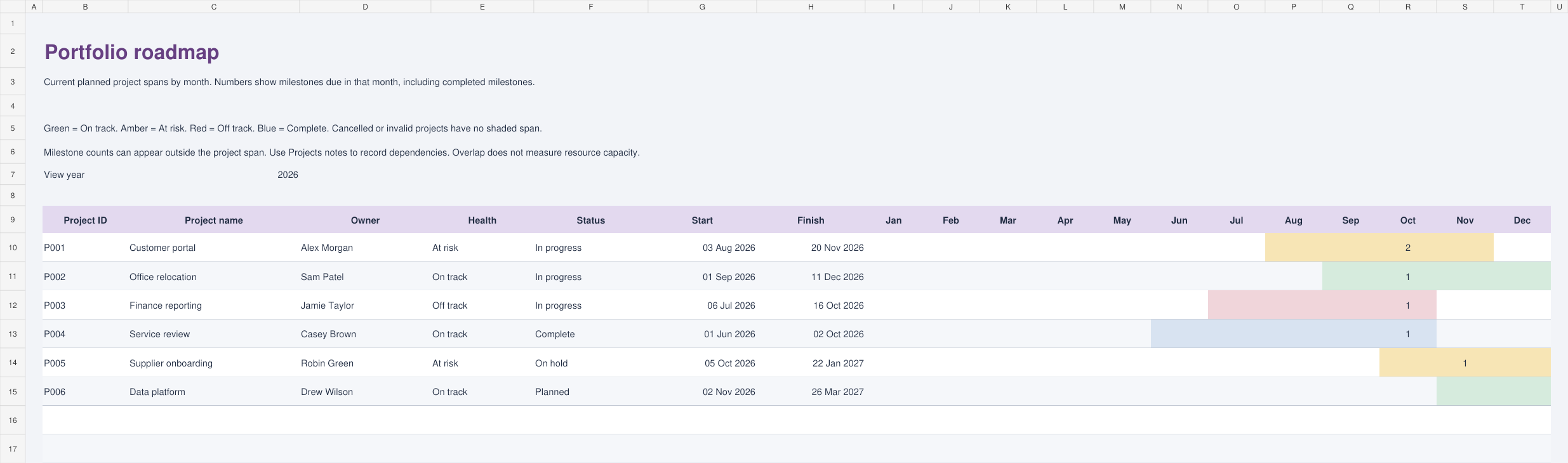Click finish date 26 Mar 2027
Screen dimensions: 1568x463
coord(811,392)
